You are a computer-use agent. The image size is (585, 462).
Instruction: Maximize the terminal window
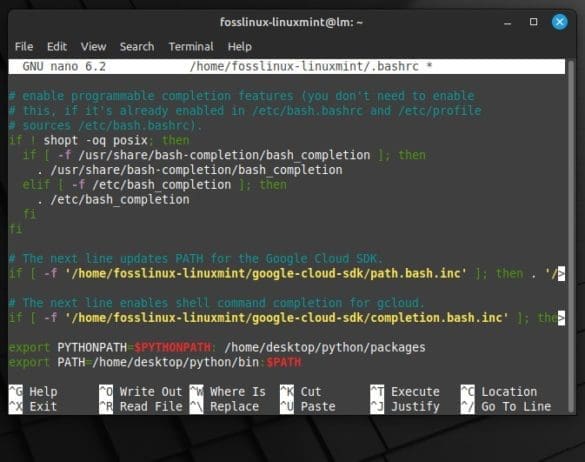pos(534,22)
